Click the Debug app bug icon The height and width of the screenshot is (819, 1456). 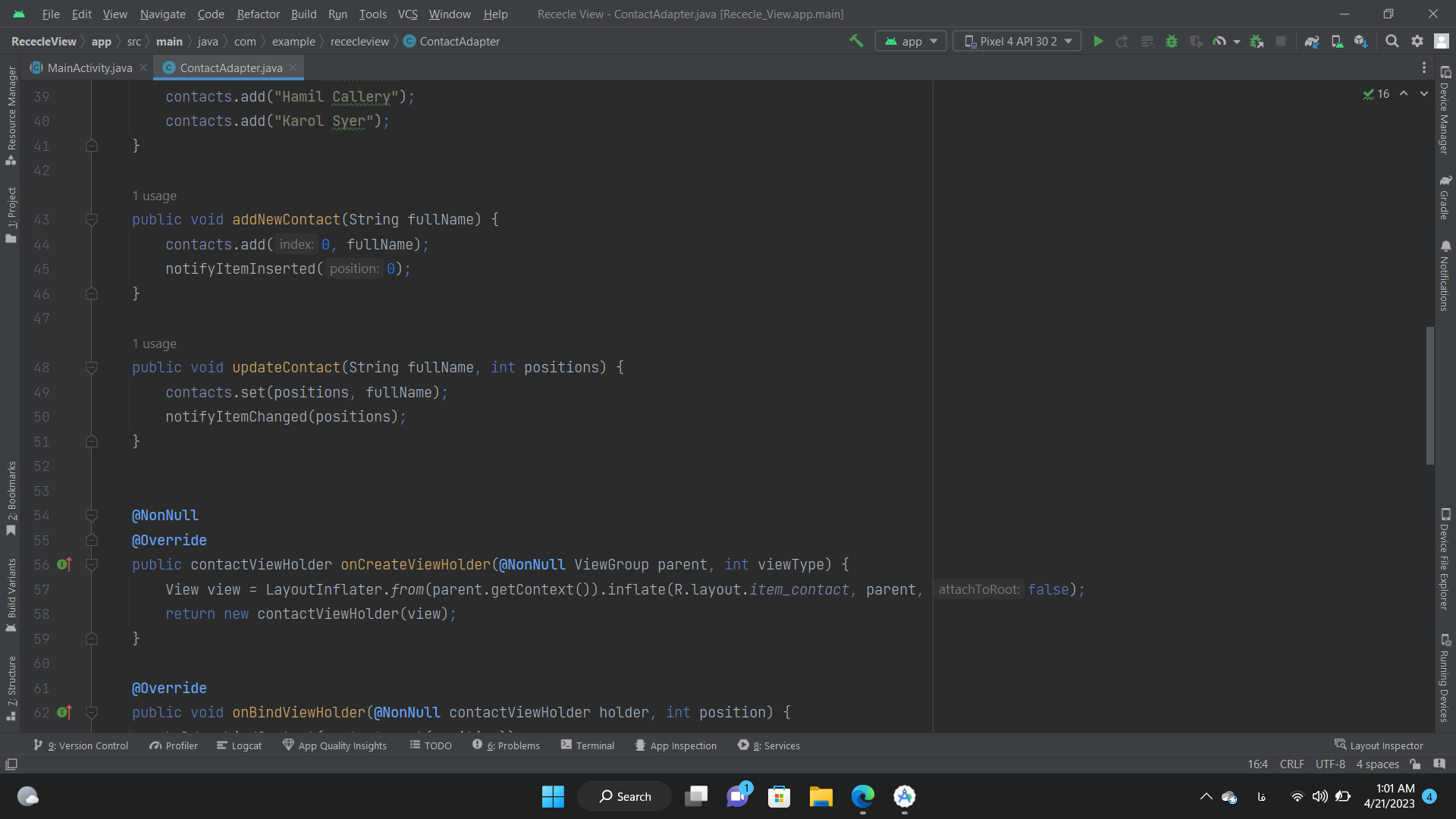pos(1172,41)
